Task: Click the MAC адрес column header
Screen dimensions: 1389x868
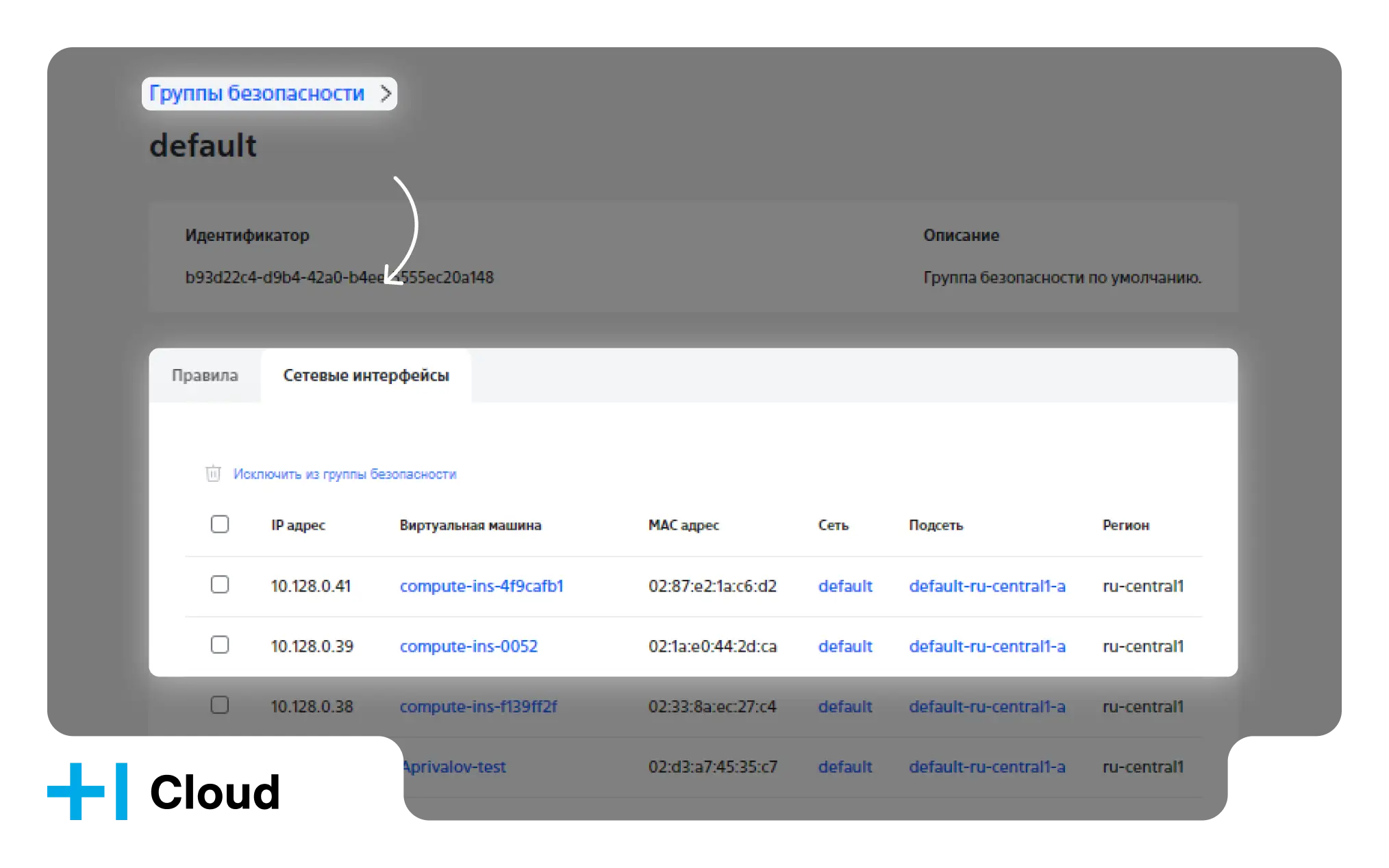Action: [684, 525]
